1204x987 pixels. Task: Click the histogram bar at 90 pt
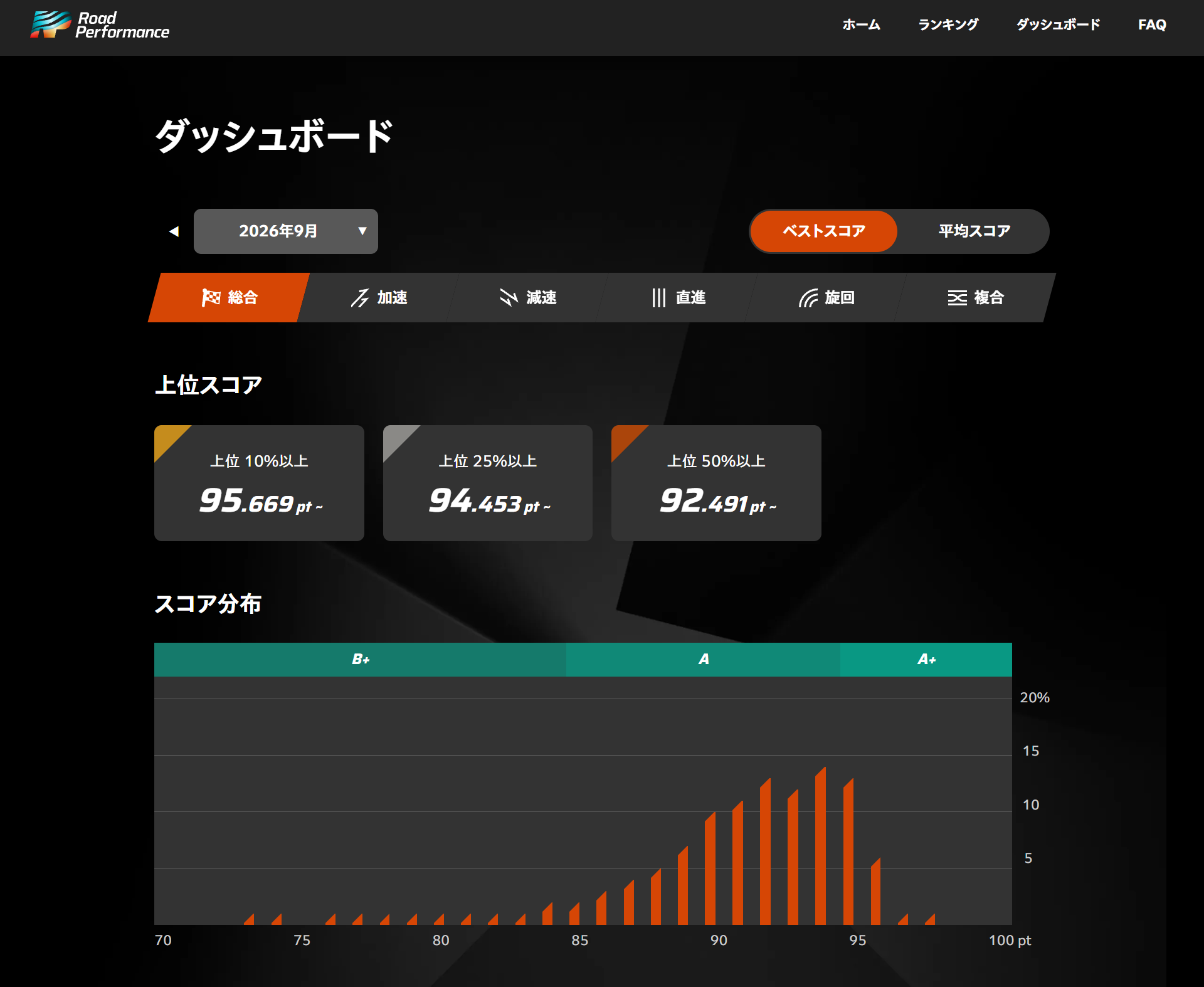tap(710, 869)
